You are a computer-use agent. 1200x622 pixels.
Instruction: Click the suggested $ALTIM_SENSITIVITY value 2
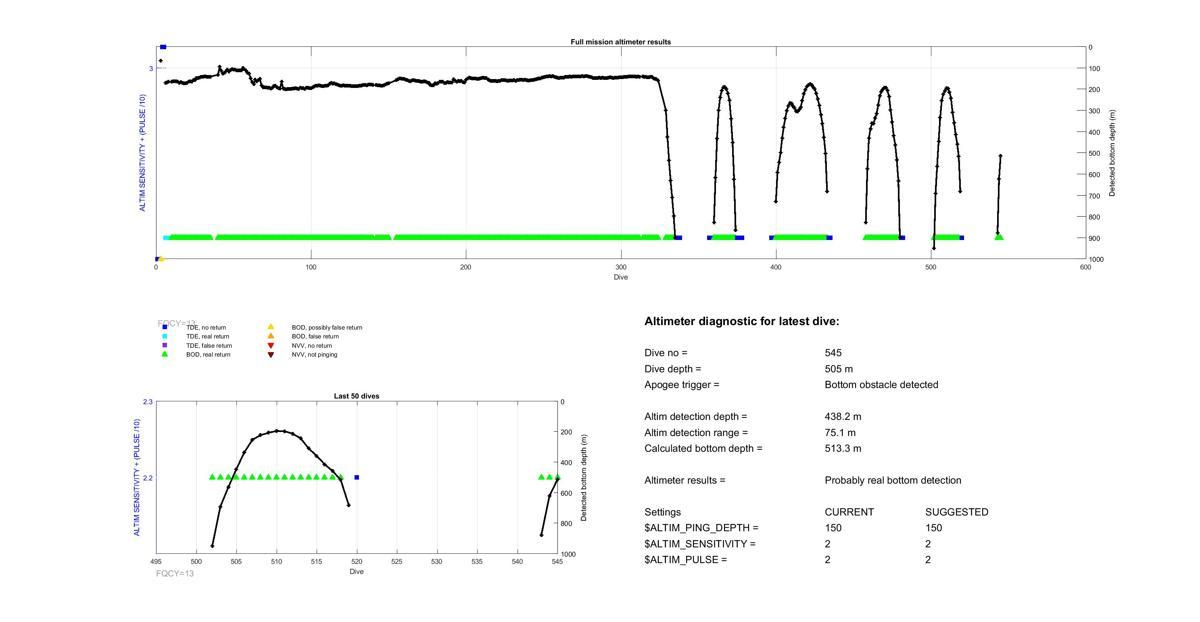(928, 544)
